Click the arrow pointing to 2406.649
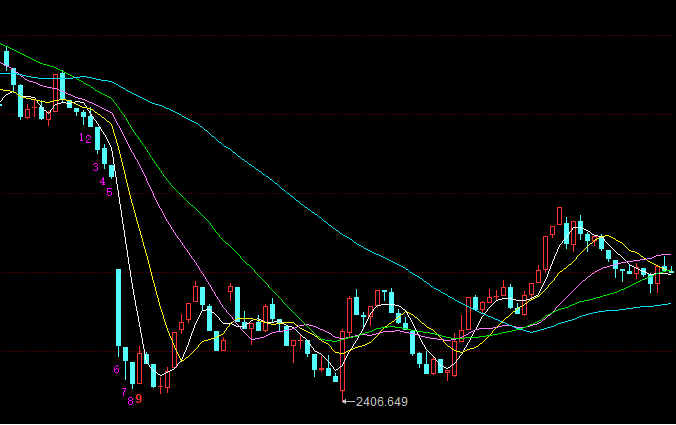The height and width of the screenshot is (425, 676). [x=348, y=401]
